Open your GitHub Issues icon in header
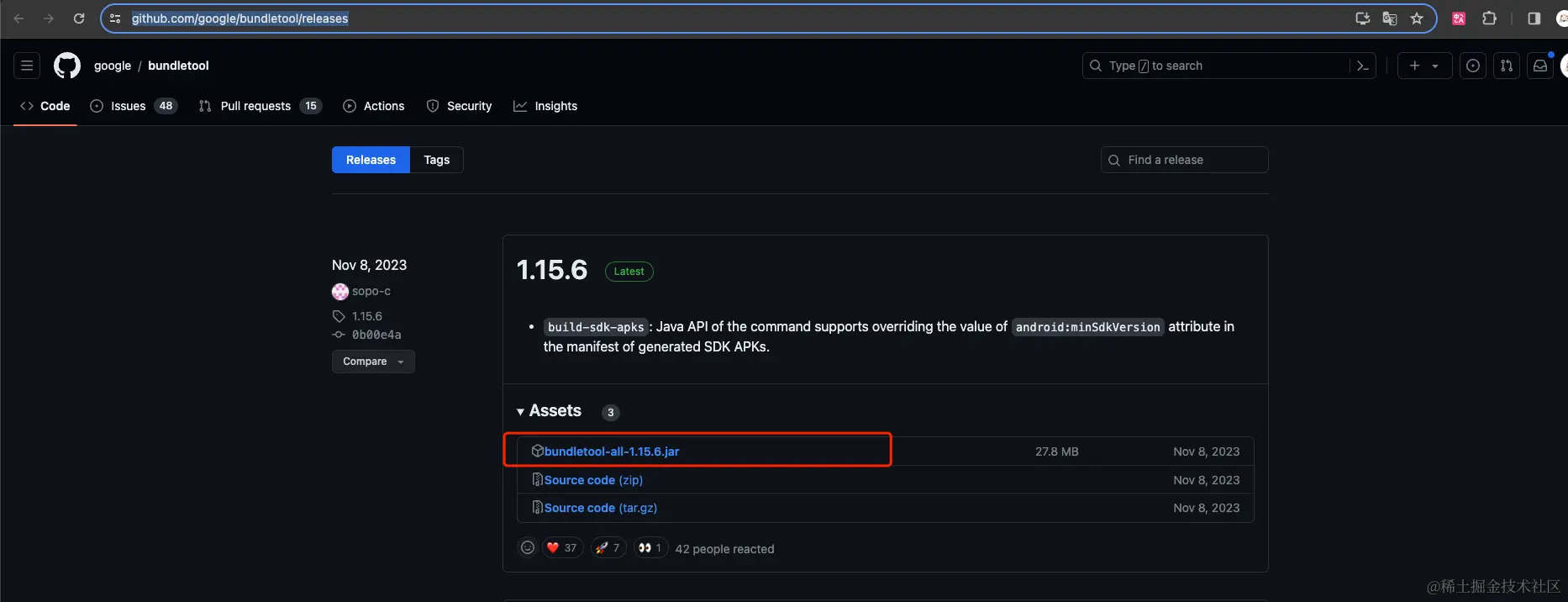 (1473, 66)
